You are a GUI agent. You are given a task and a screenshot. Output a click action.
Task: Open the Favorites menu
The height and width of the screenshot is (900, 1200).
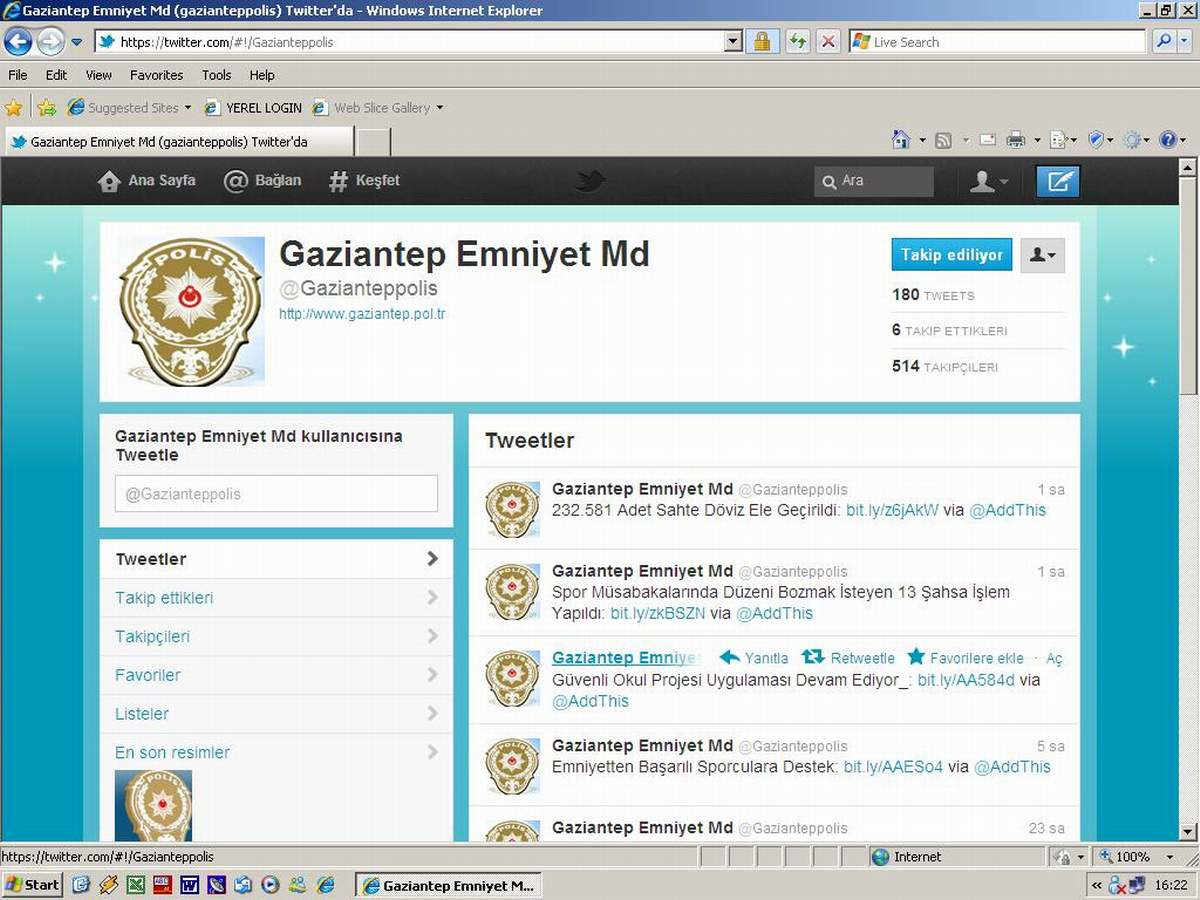[x=156, y=75]
